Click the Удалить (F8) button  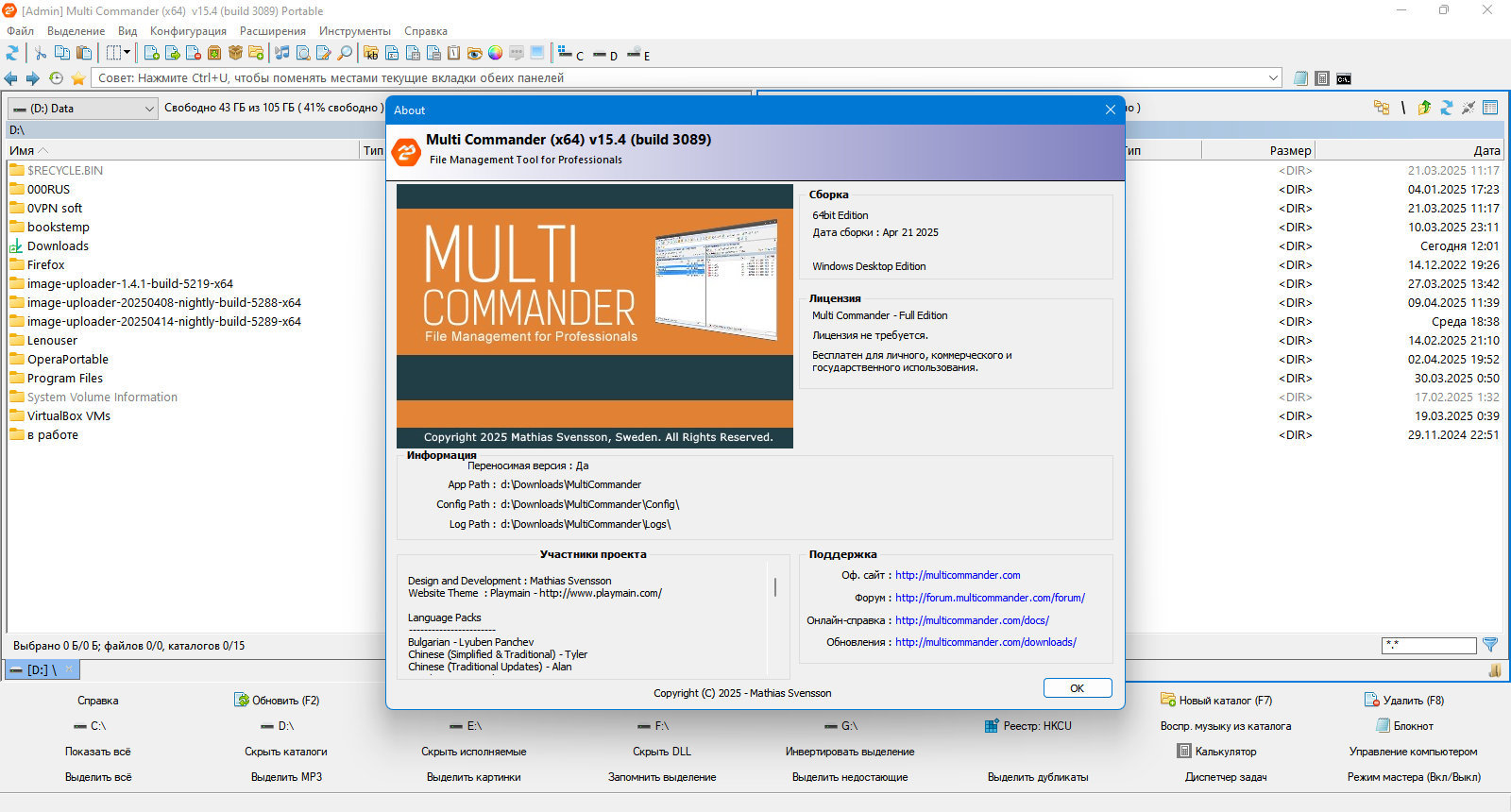click(1404, 701)
